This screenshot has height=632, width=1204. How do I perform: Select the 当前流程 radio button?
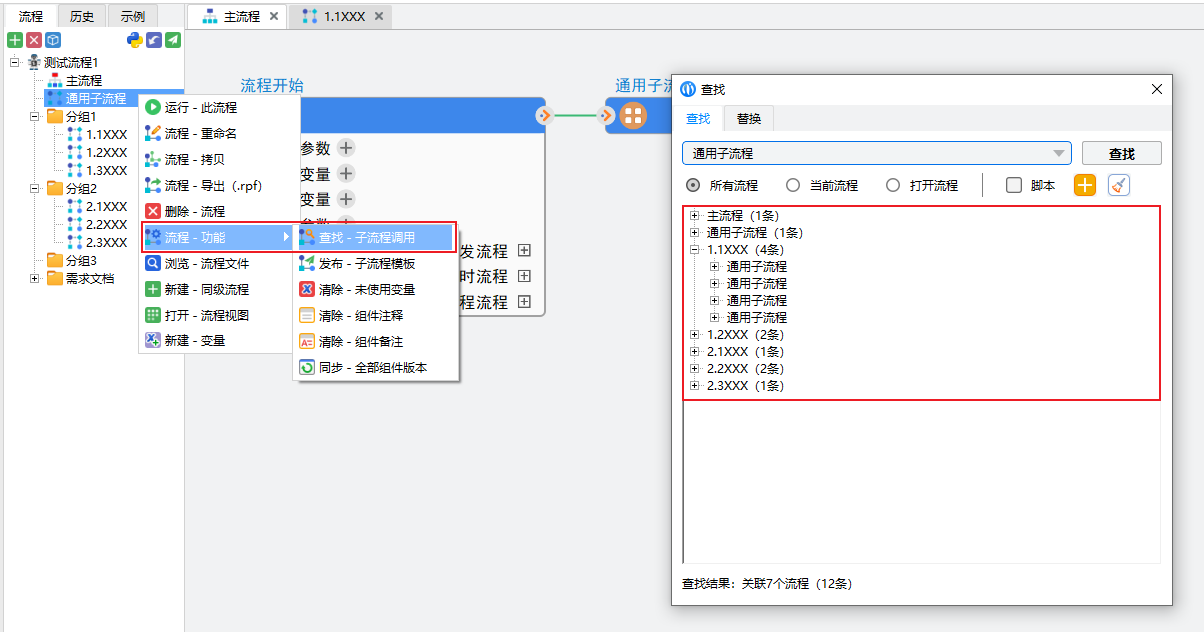pyautogui.click(x=793, y=185)
